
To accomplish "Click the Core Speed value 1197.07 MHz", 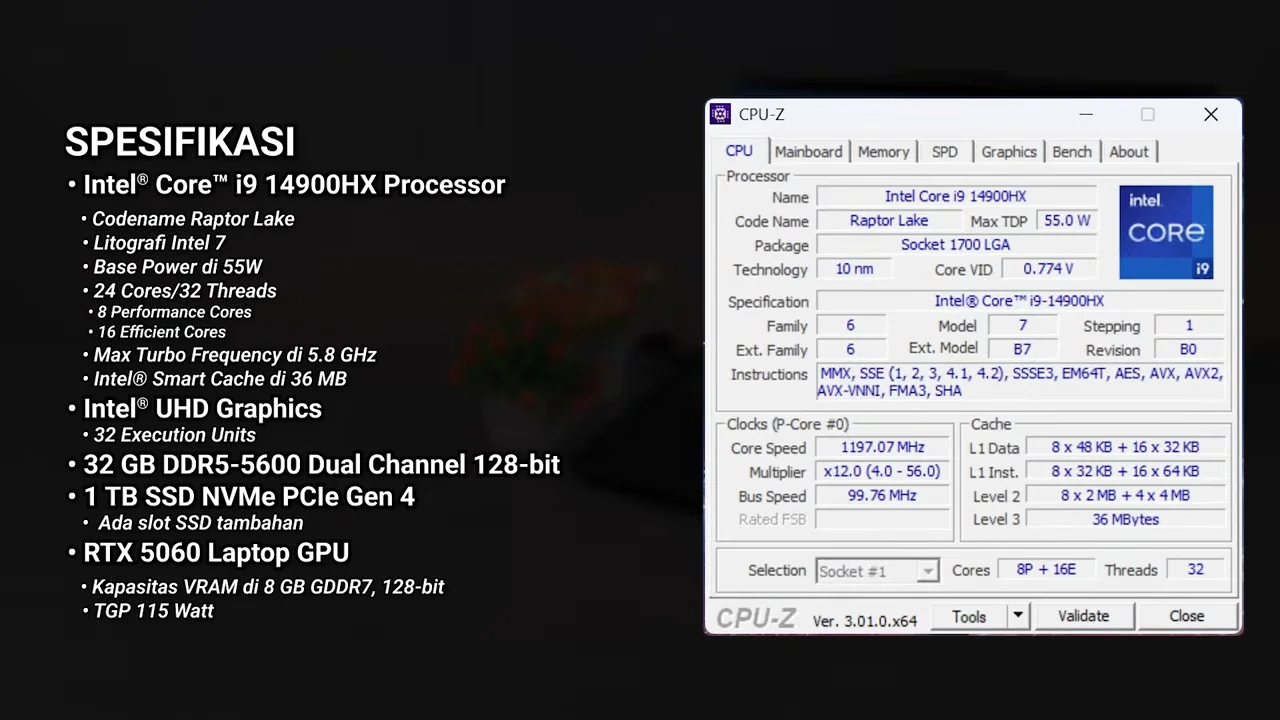I will click(882, 447).
